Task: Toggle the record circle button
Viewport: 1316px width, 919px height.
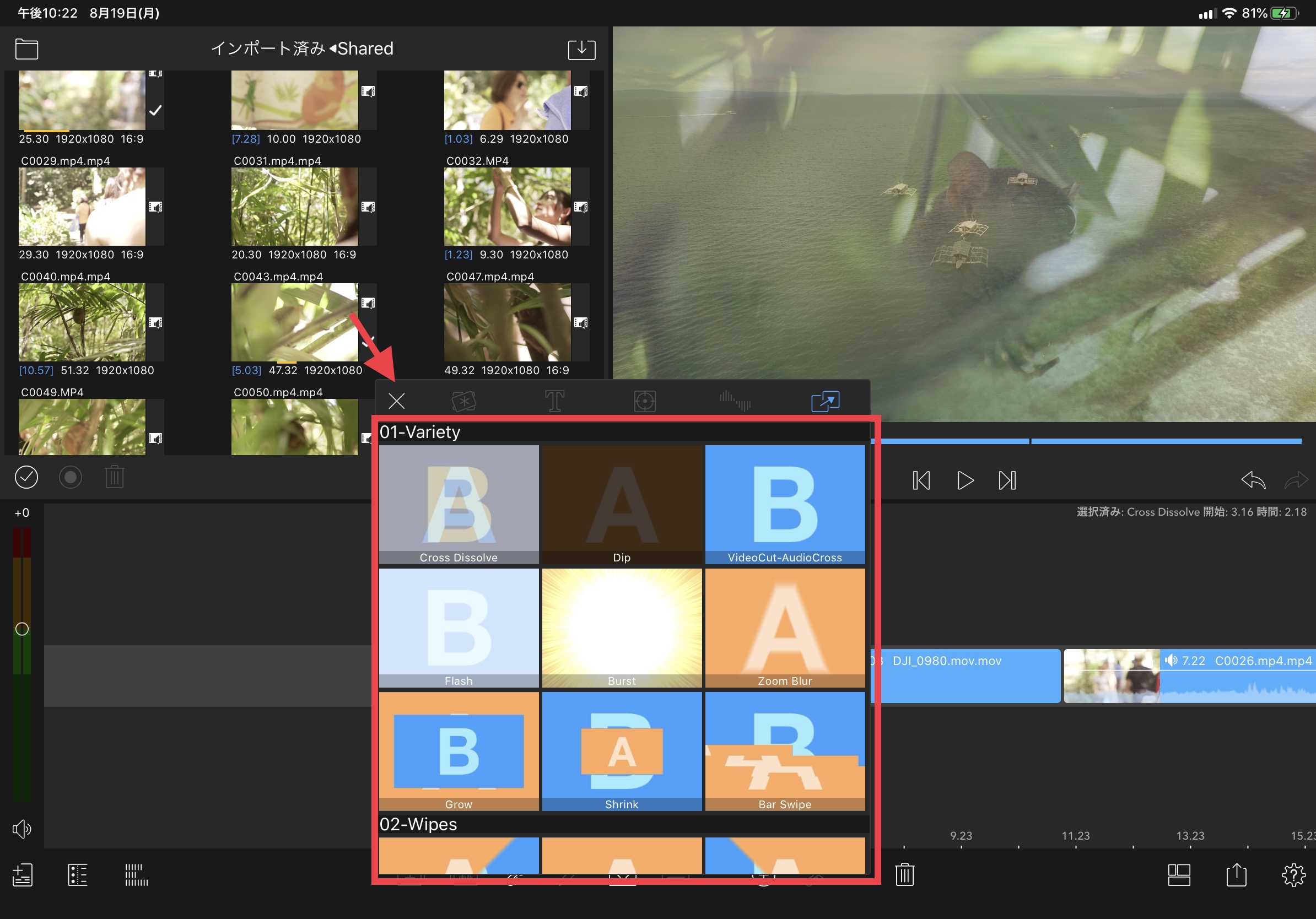Action: click(71, 477)
